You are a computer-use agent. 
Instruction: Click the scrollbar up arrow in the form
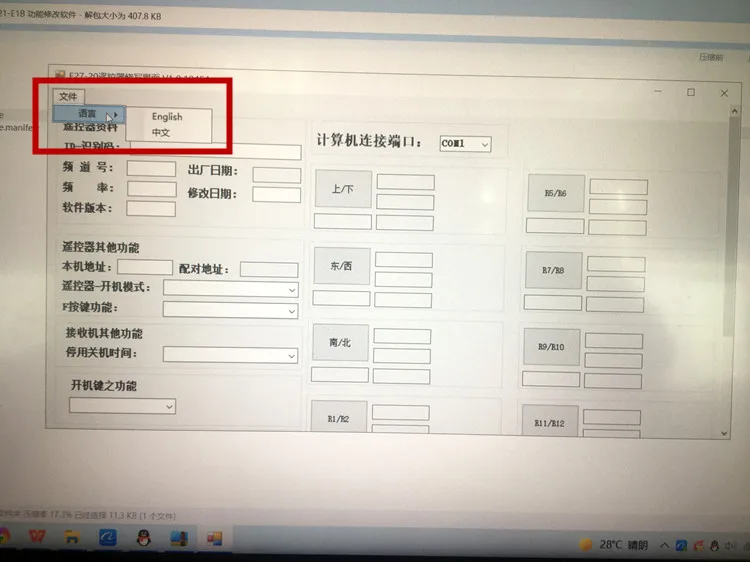pos(735,111)
